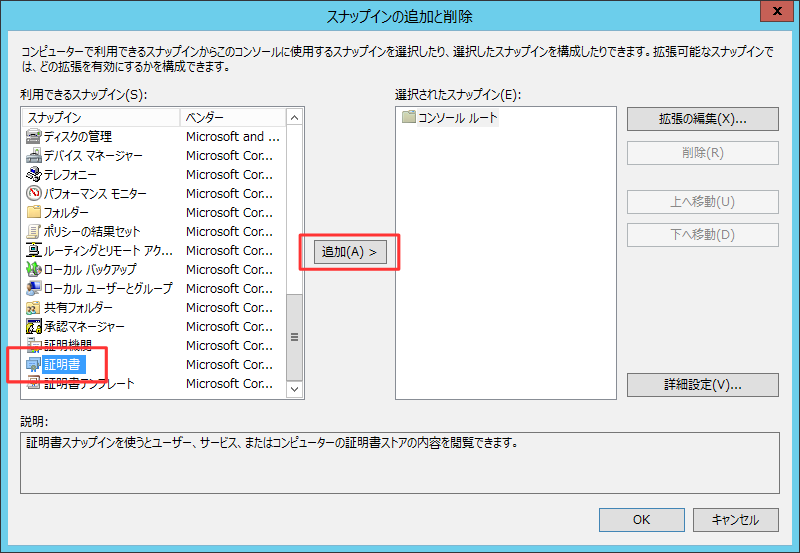
Task: Click the ルーティングとリモート アクセス icon
Action: pyautogui.click(x=34, y=250)
